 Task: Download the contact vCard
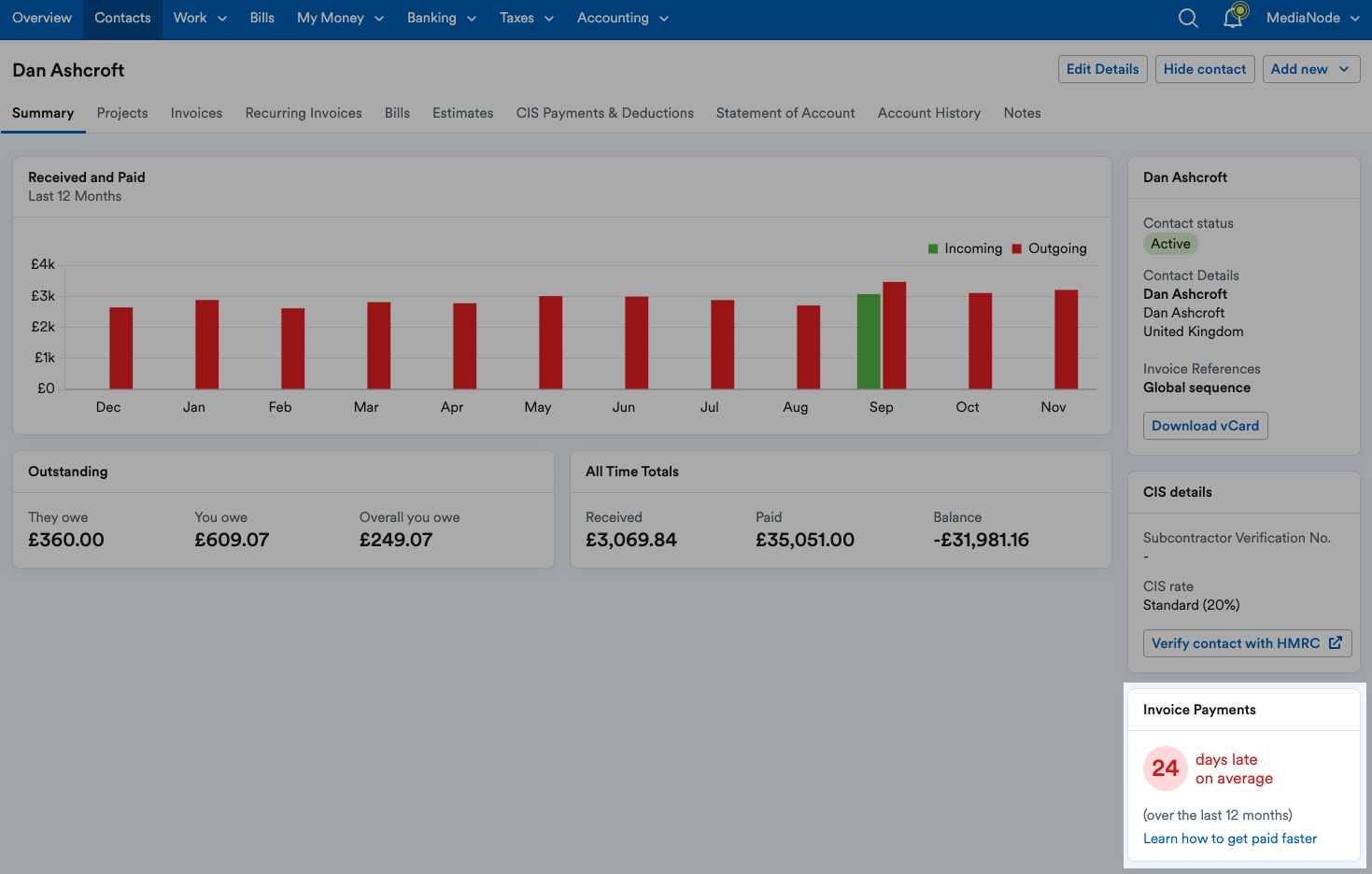[1205, 426]
